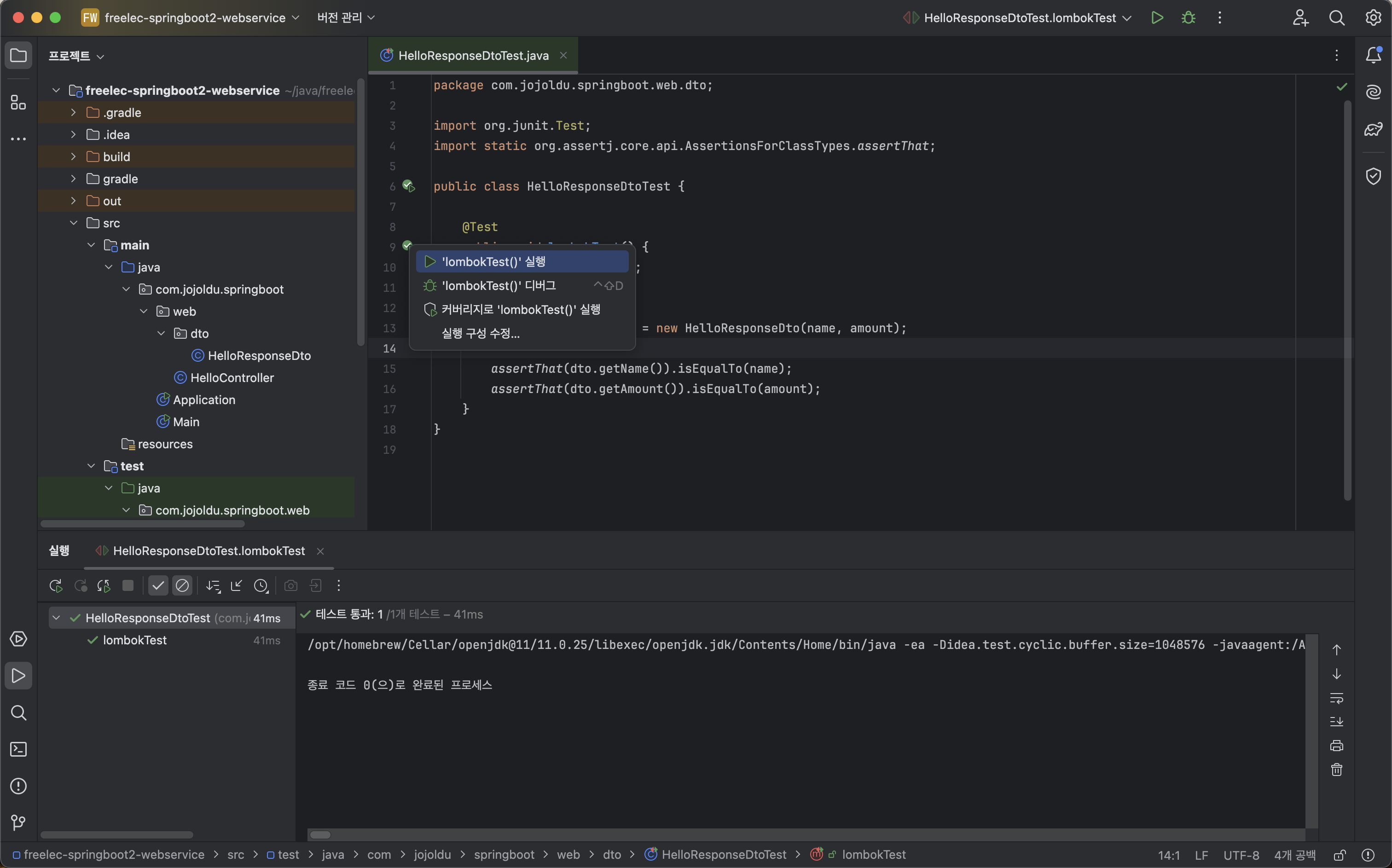Collapse the dto package in project tree

coord(161,334)
